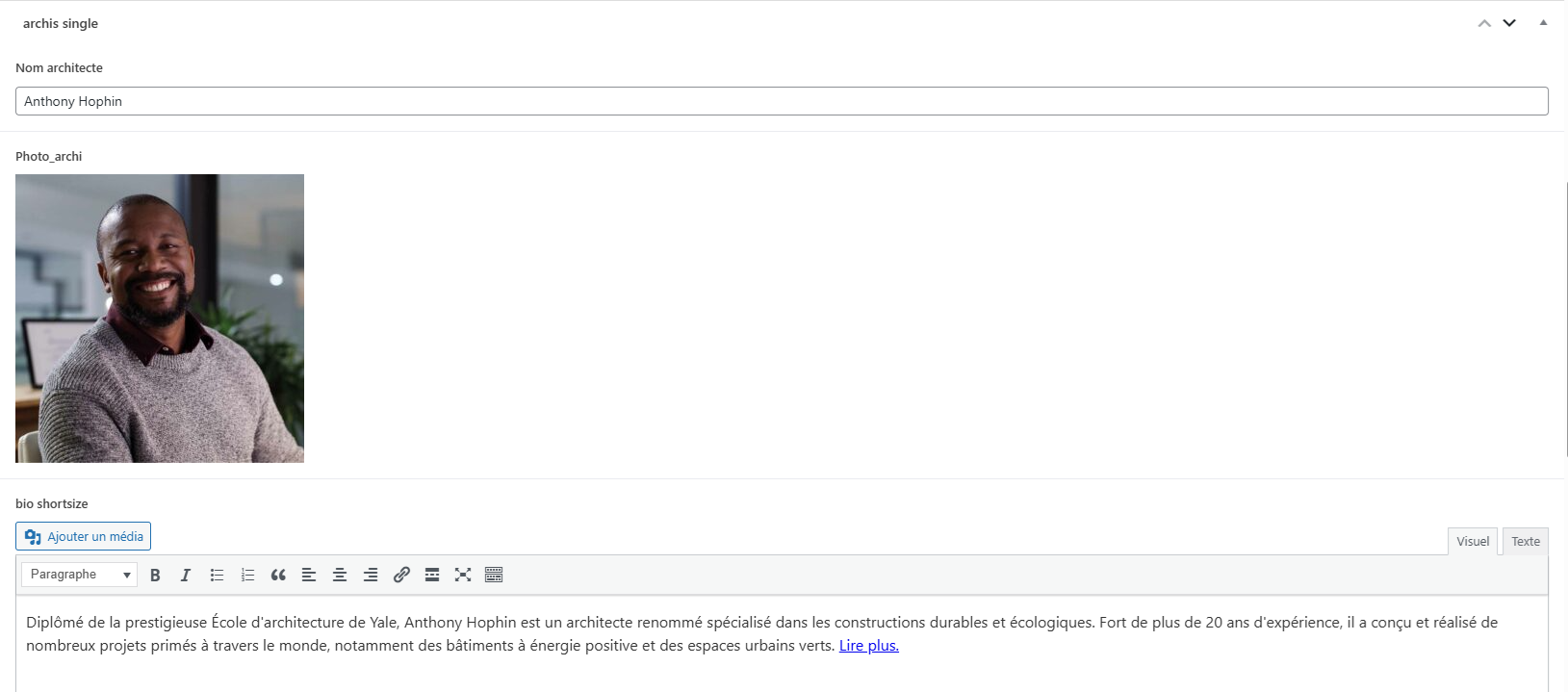The width and height of the screenshot is (1568, 692).
Task: Toggle bold formatting in the bio editor
Action: click(155, 575)
